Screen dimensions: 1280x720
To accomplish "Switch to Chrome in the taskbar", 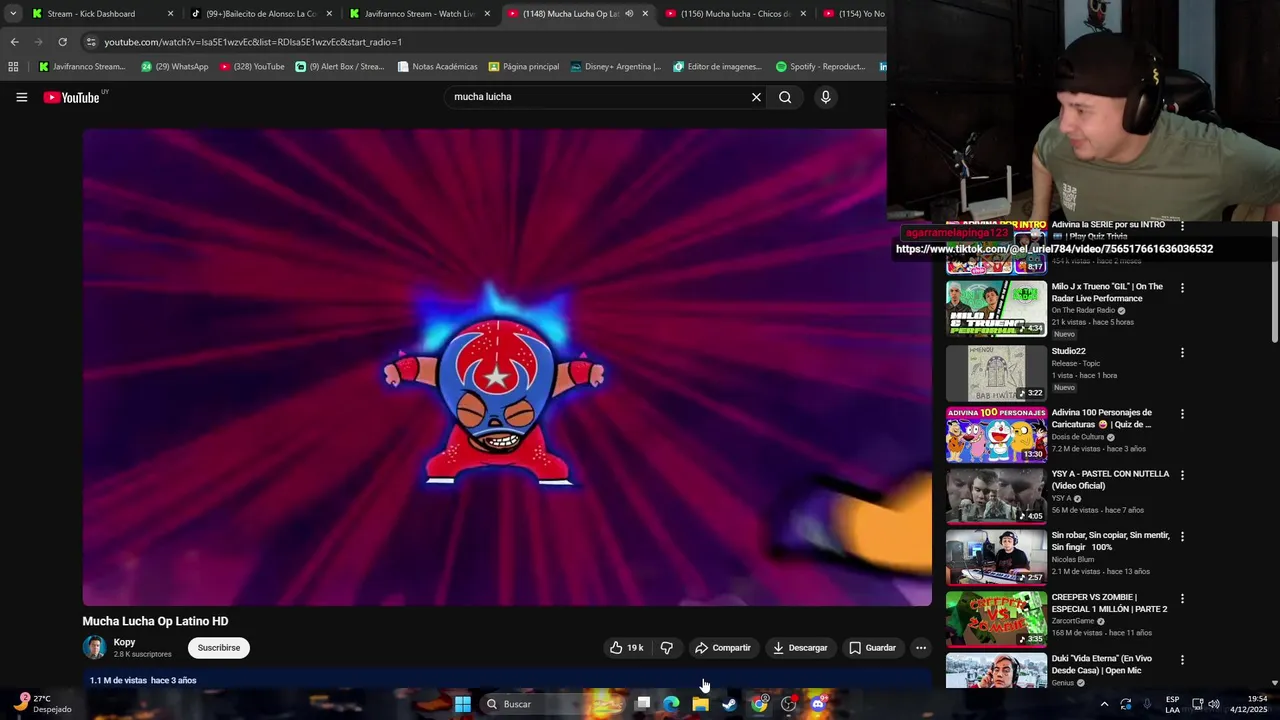I will 760,704.
